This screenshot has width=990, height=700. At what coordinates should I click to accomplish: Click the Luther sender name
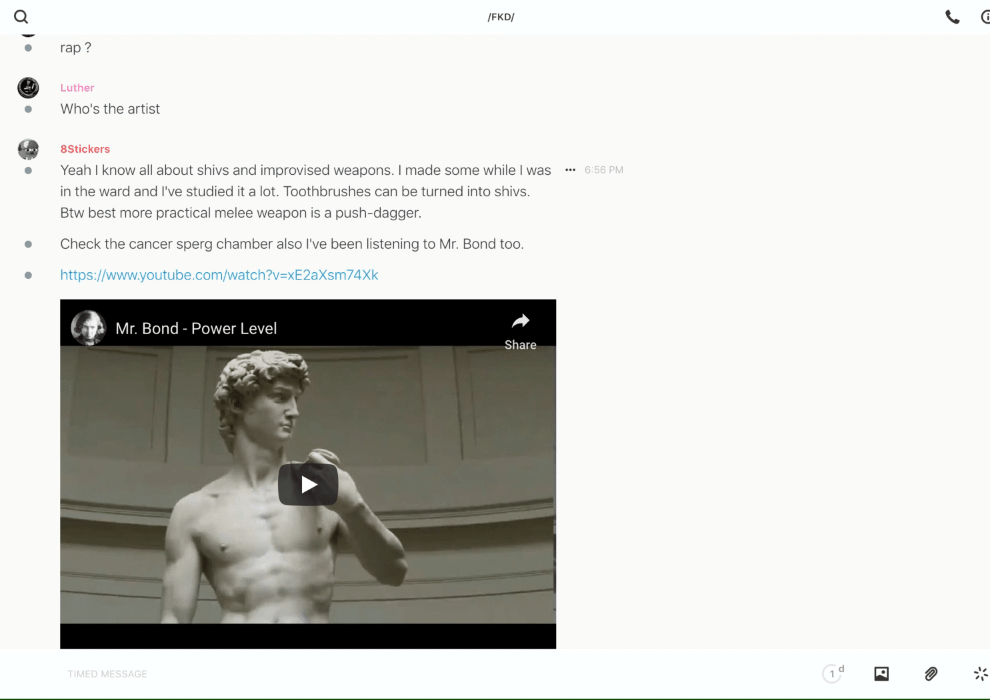tap(77, 88)
